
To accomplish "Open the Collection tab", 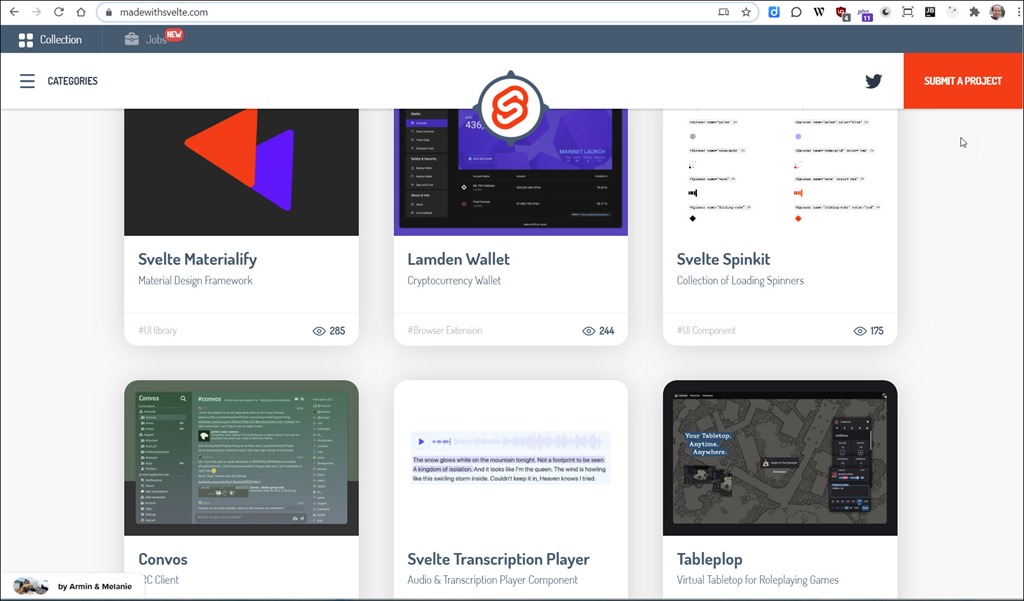I will (x=50, y=40).
